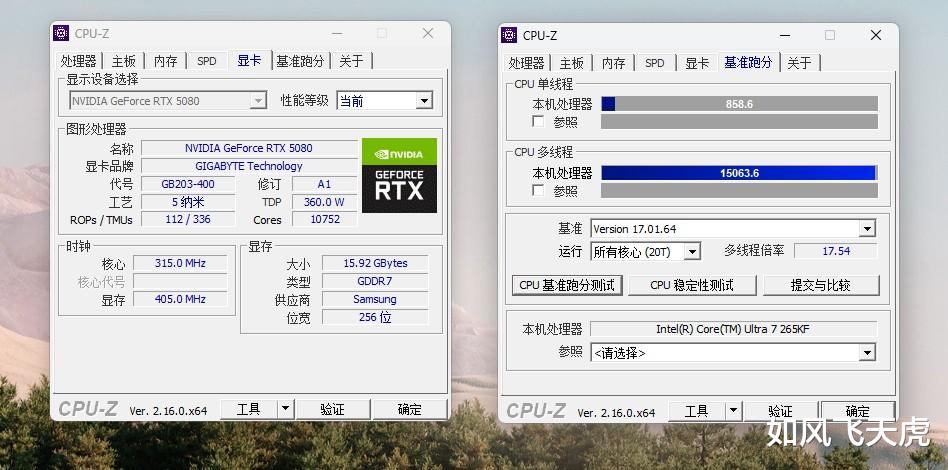Switch to SPD tab in left window

pyautogui.click(x=207, y=61)
